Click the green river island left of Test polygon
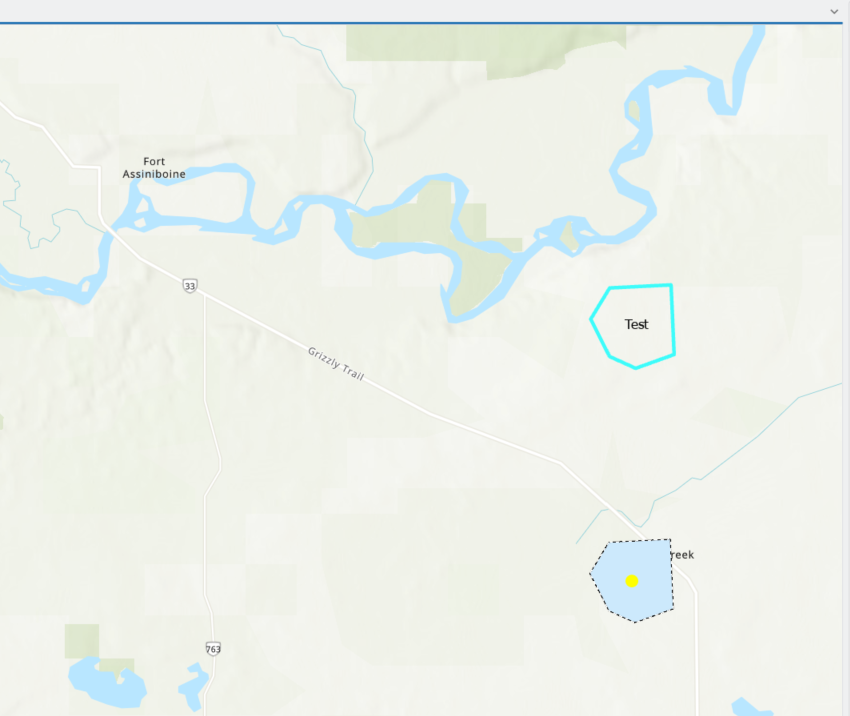Image resolution: width=850 pixels, height=716 pixels. pyautogui.click(x=568, y=236)
